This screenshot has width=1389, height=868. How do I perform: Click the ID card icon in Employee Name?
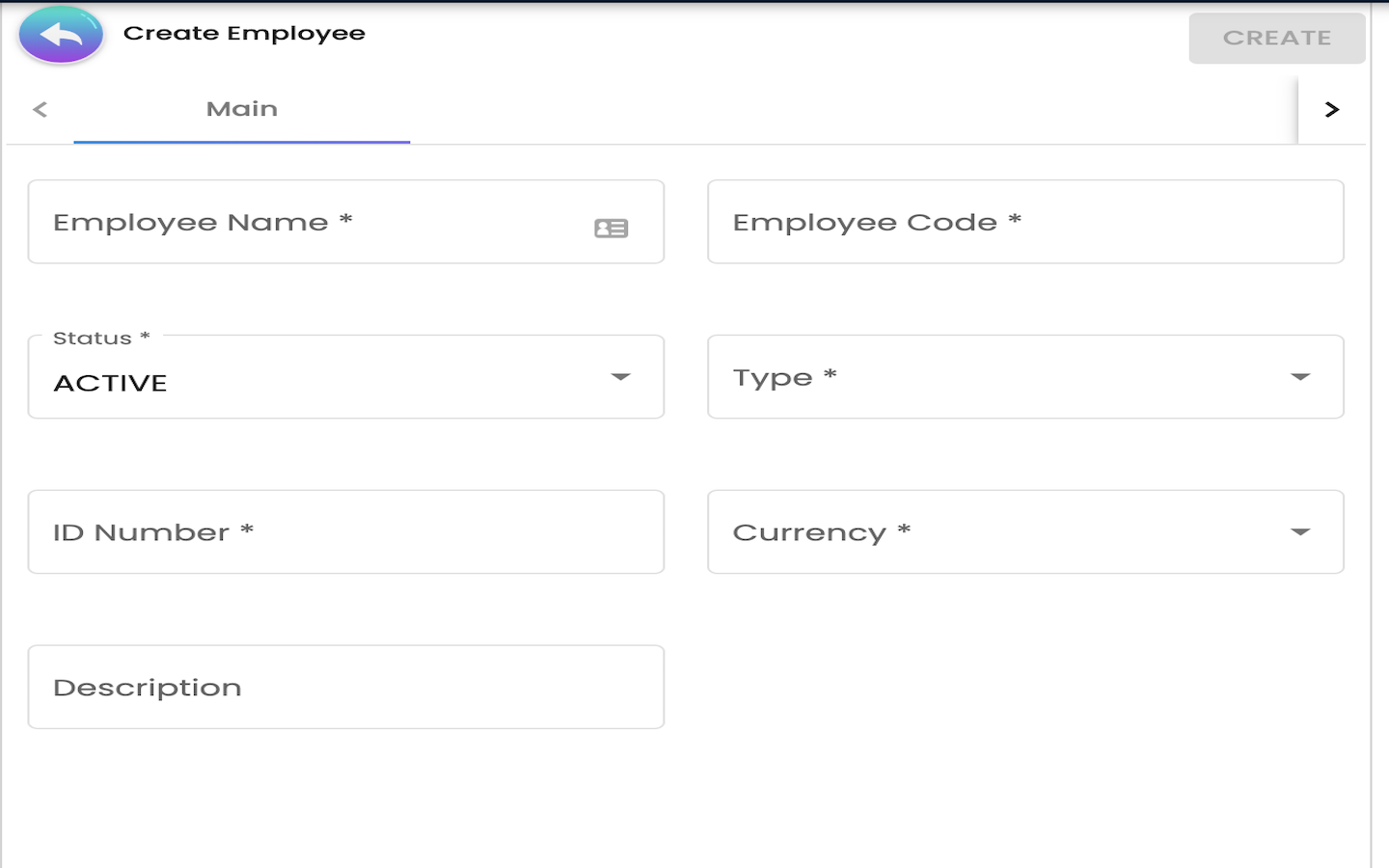point(611,229)
